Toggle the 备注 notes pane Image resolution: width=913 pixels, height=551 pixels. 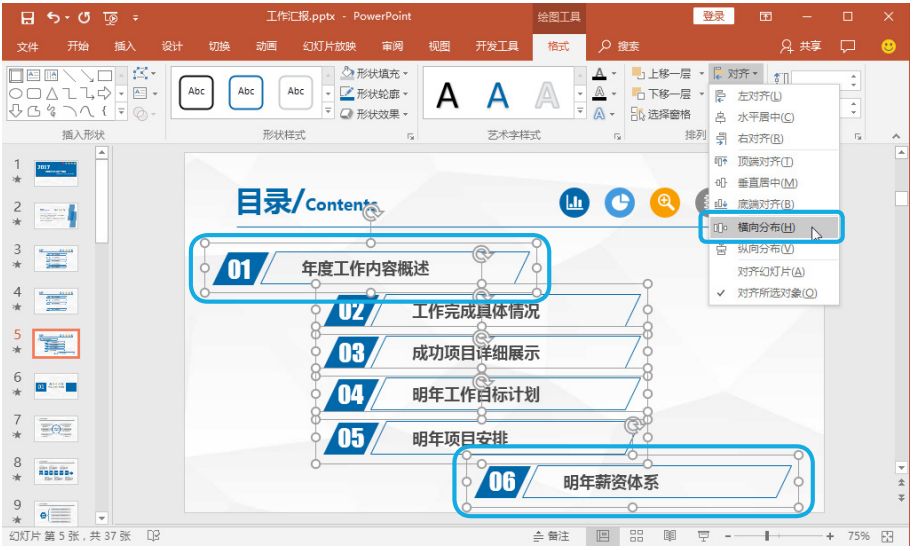[551, 536]
